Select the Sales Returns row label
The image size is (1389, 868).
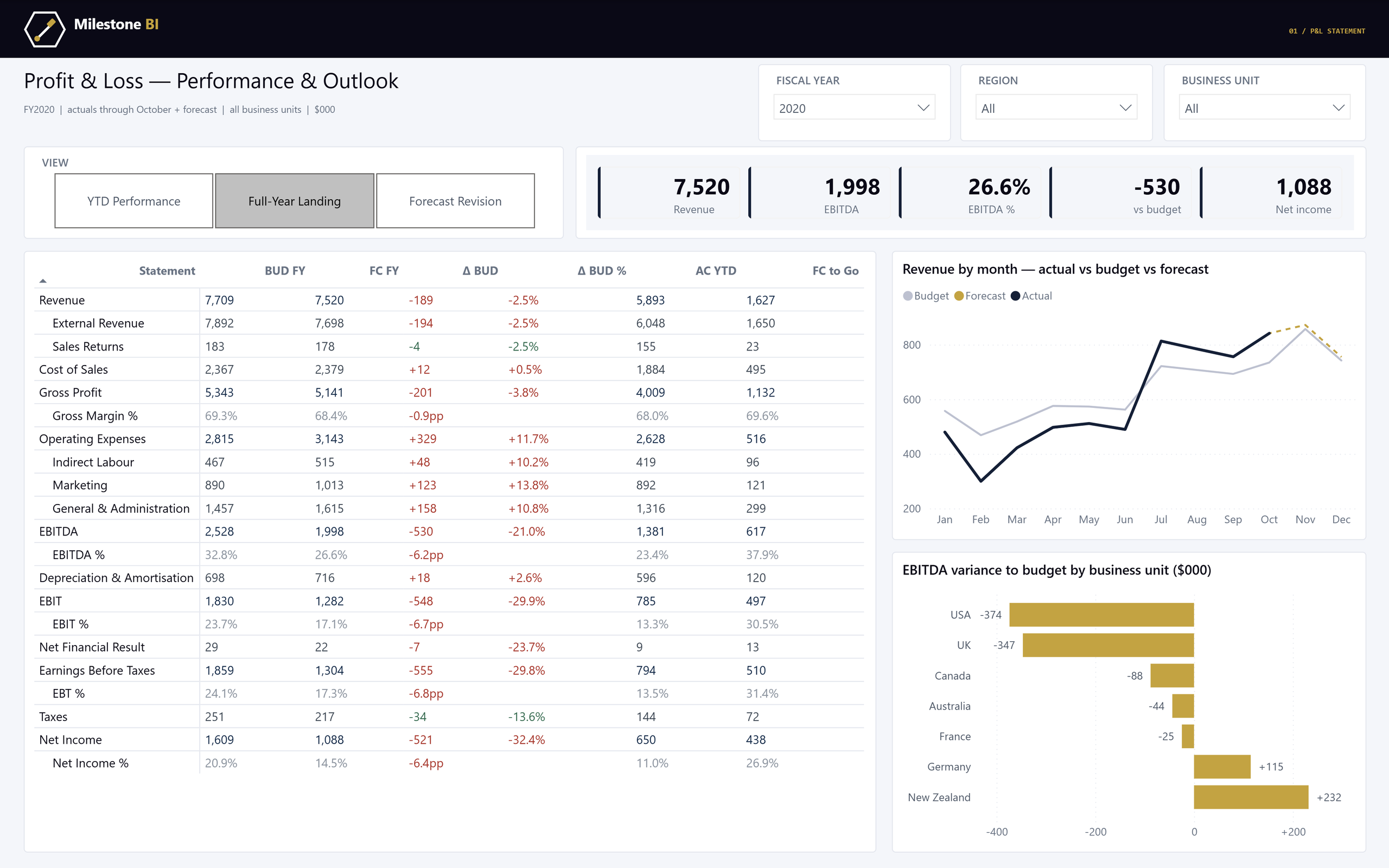[88, 346]
